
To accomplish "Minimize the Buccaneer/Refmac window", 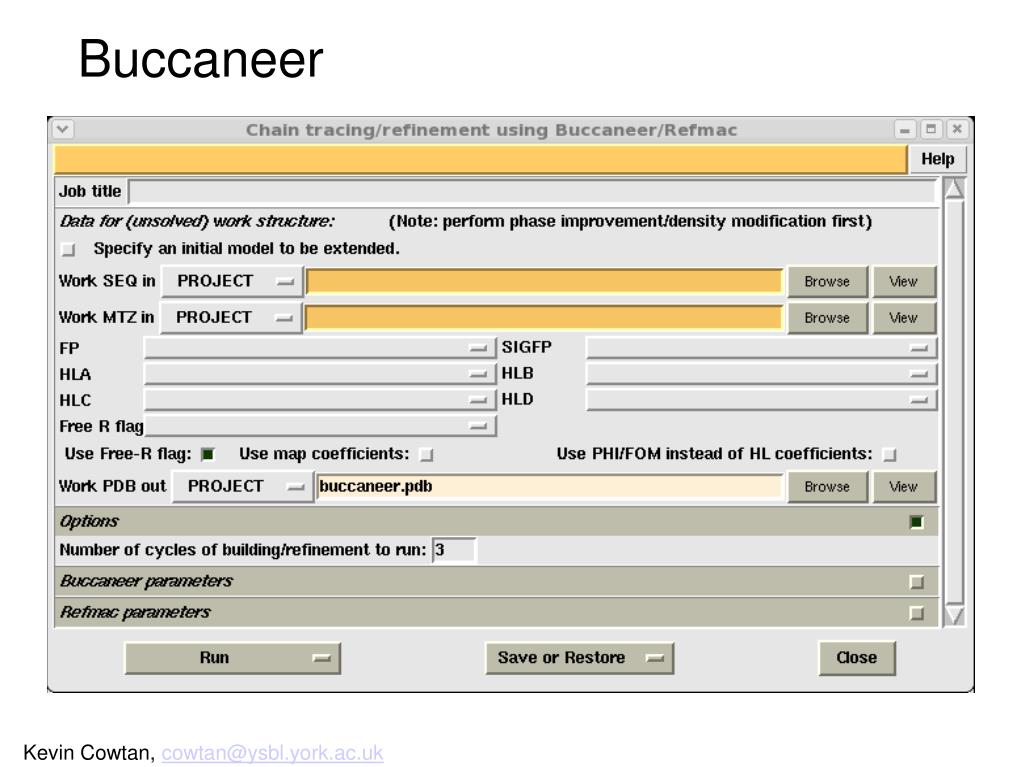I will pos(904,130).
